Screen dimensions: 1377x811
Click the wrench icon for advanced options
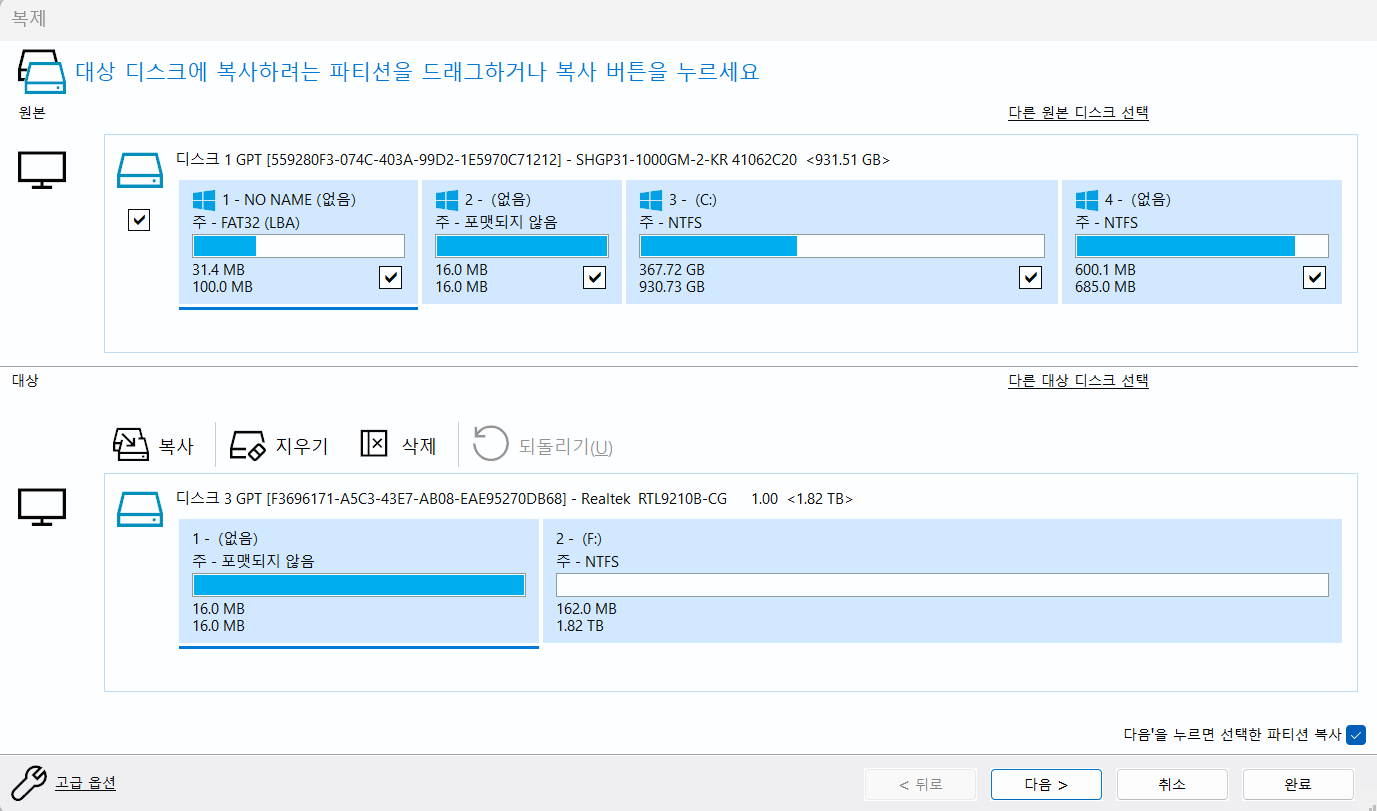tap(27, 782)
